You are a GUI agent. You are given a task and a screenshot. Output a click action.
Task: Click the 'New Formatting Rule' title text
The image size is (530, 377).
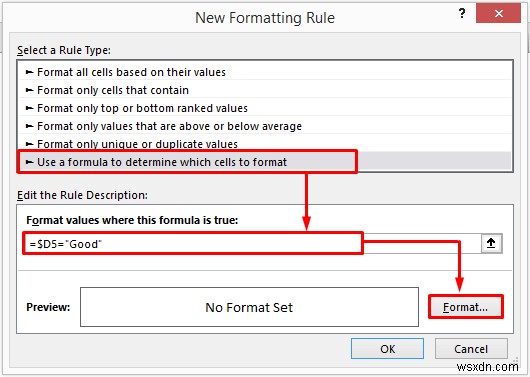pyautogui.click(x=265, y=18)
